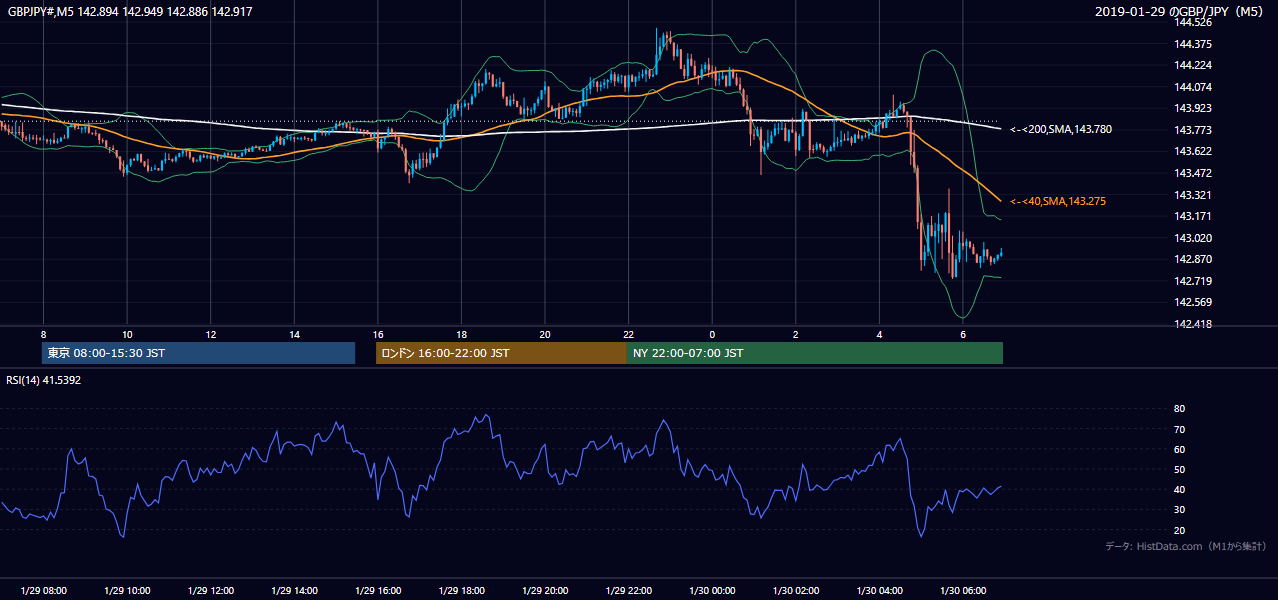Click price axis value 143.923
The image size is (1278, 600).
(1193, 108)
